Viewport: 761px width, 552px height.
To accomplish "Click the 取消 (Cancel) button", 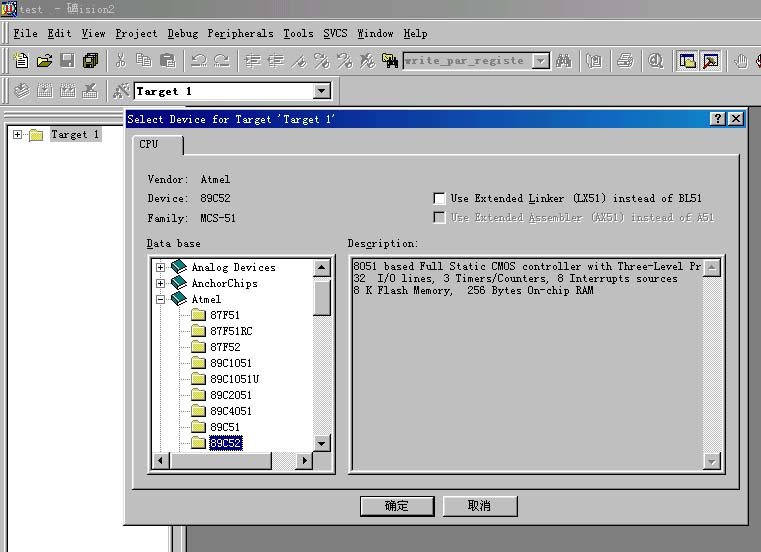I will [x=479, y=506].
